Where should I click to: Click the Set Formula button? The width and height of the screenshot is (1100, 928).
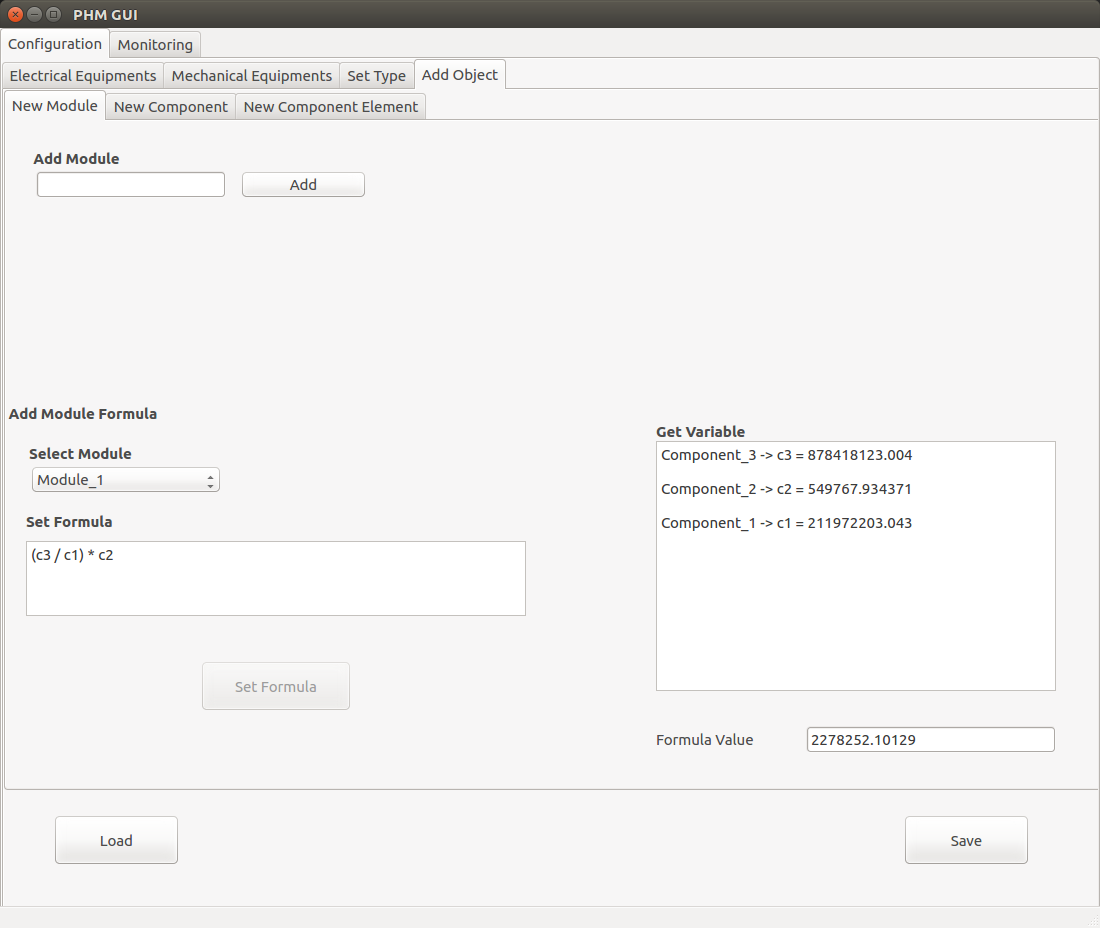(x=276, y=686)
